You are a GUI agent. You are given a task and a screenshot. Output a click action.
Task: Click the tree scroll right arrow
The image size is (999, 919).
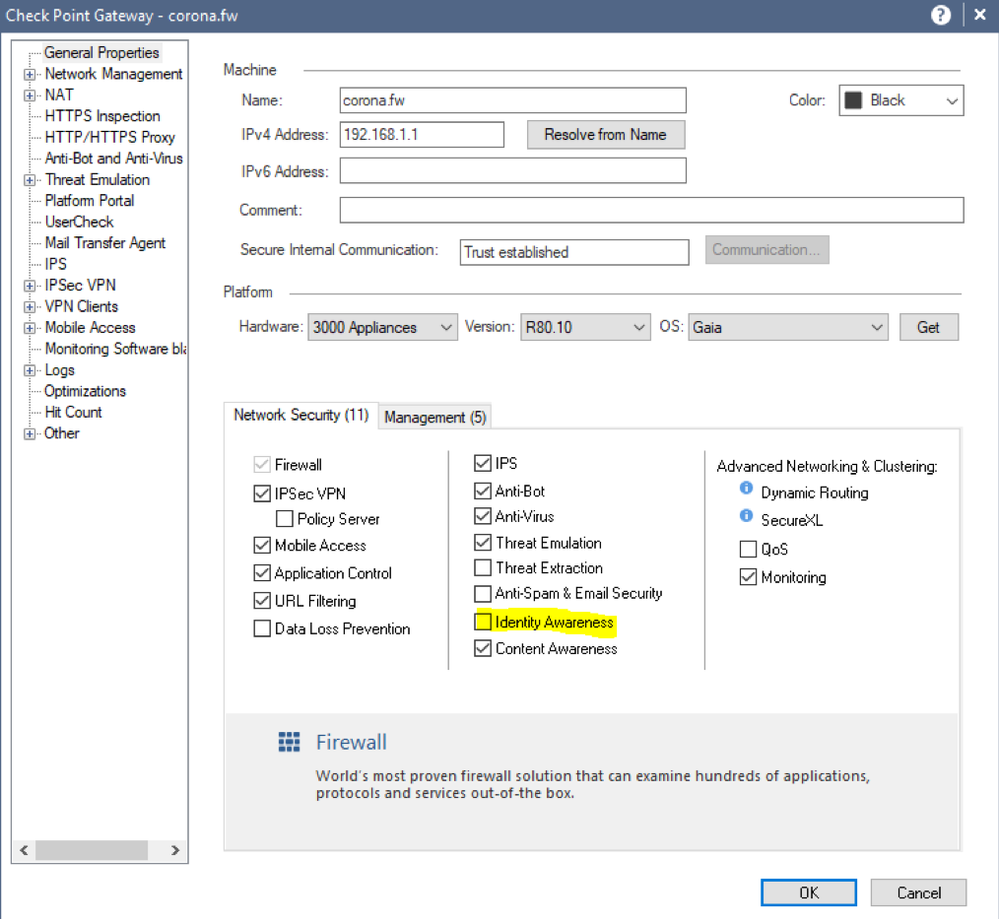pyautogui.click(x=175, y=850)
